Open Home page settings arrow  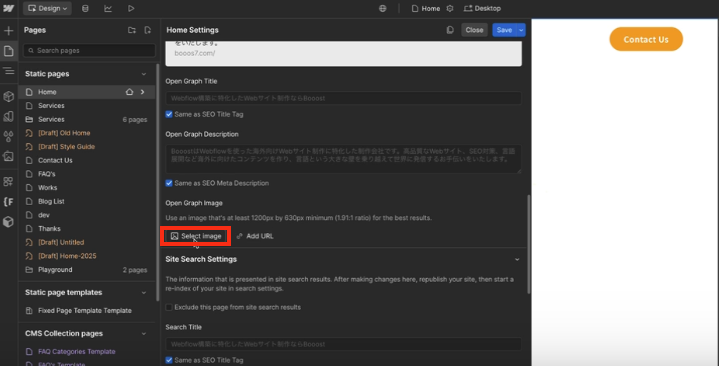143,92
